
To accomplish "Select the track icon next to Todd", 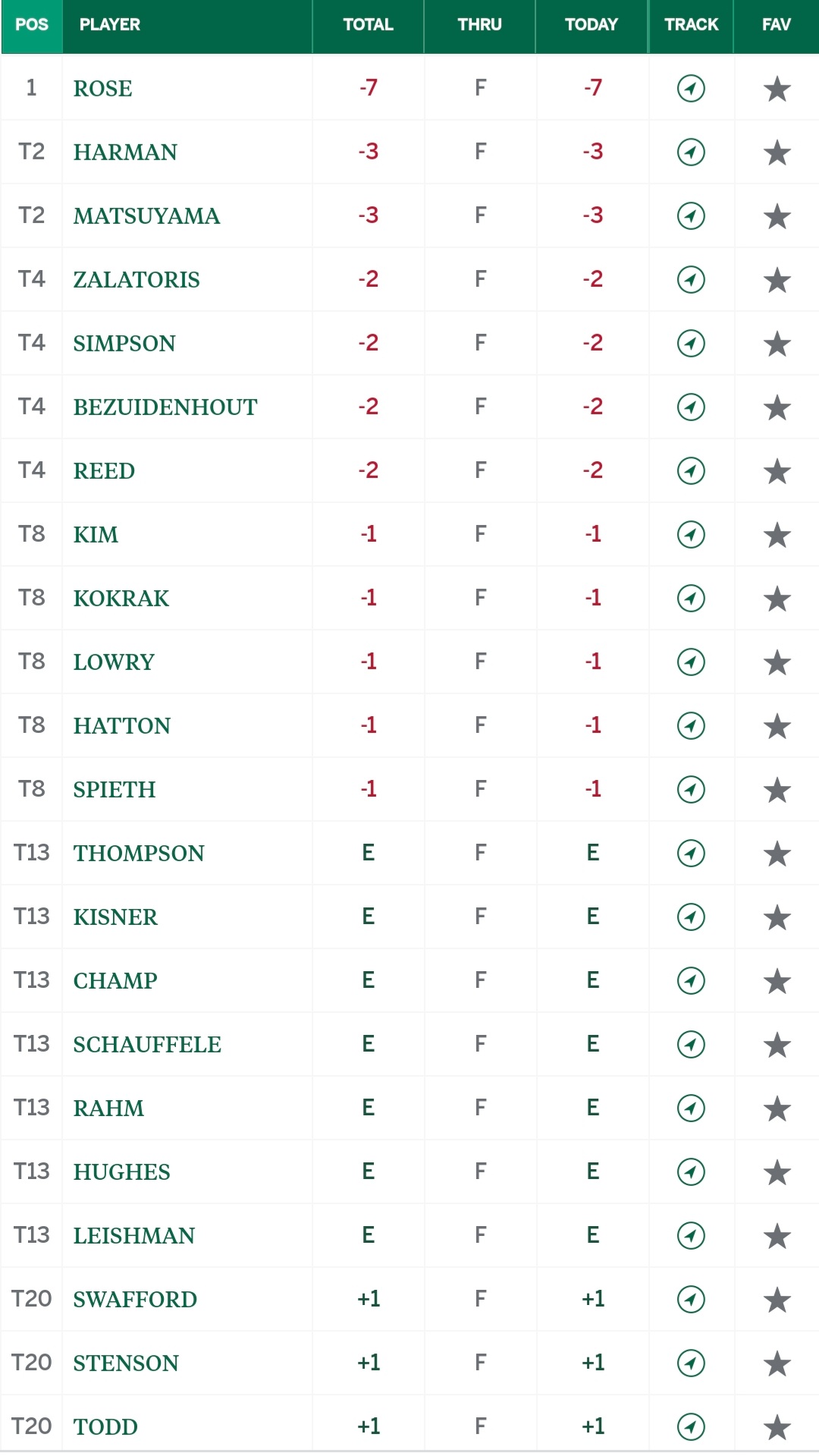I will tap(691, 1426).
